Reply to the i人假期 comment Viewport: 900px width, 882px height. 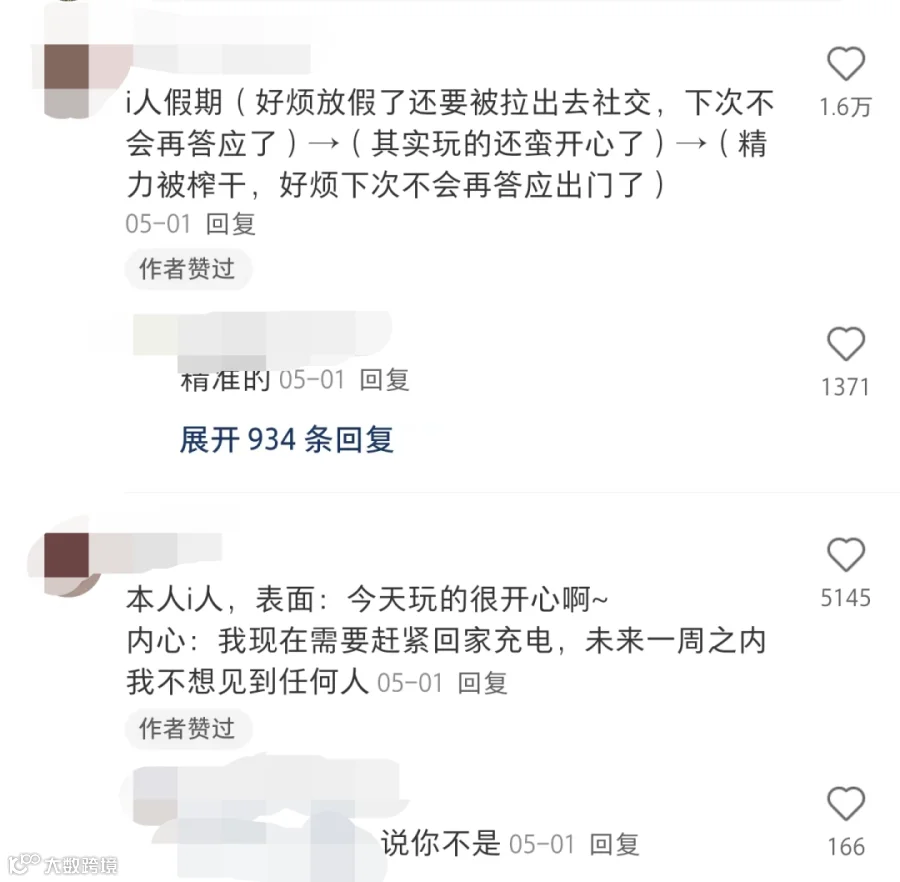point(230,224)
